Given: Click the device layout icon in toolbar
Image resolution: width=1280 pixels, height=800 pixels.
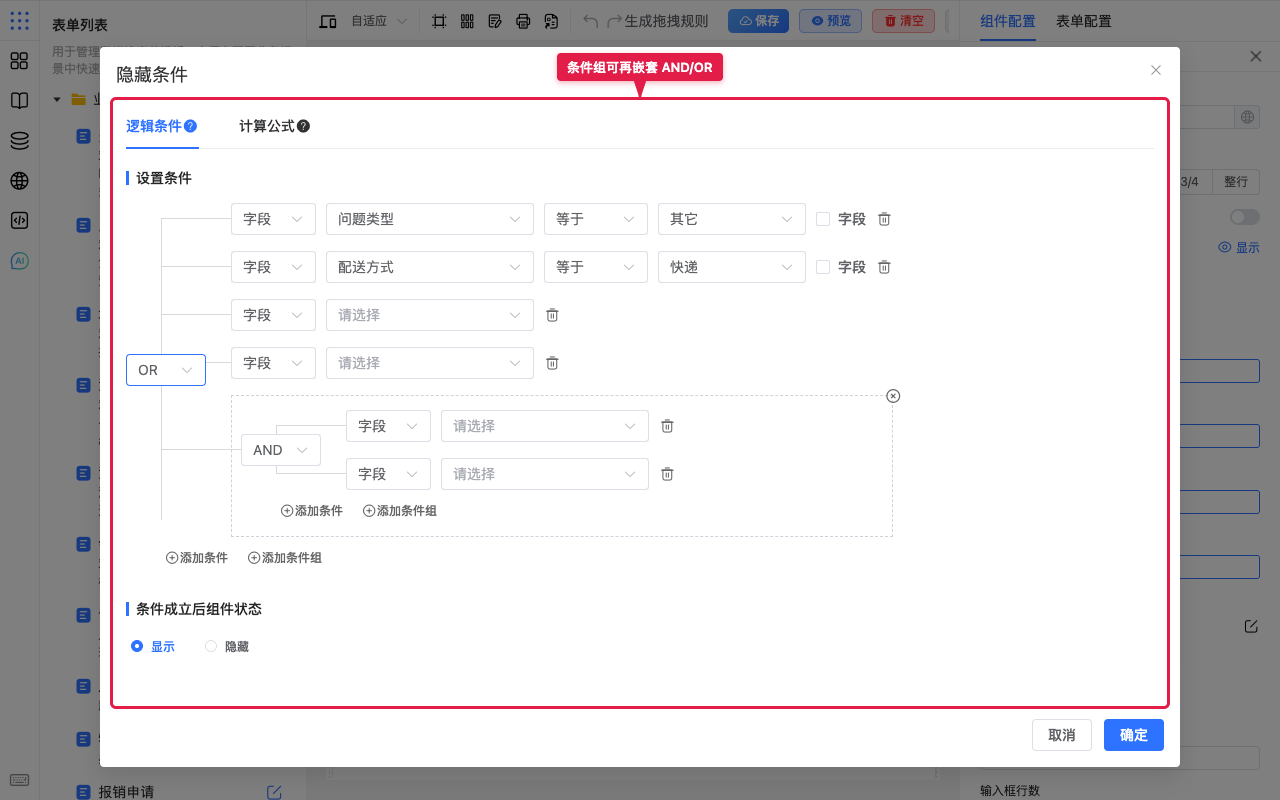Looking at the screenshot, I should coord(327,21).
